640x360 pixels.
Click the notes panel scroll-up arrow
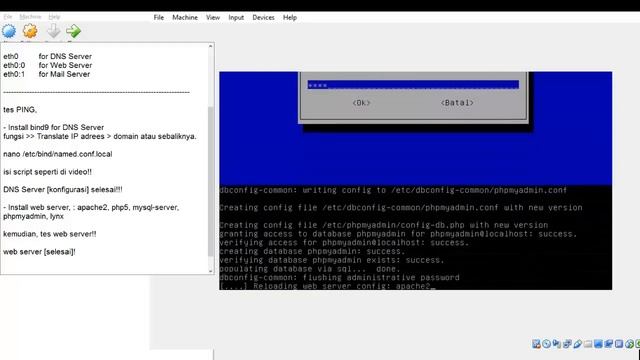coord(211,47)
